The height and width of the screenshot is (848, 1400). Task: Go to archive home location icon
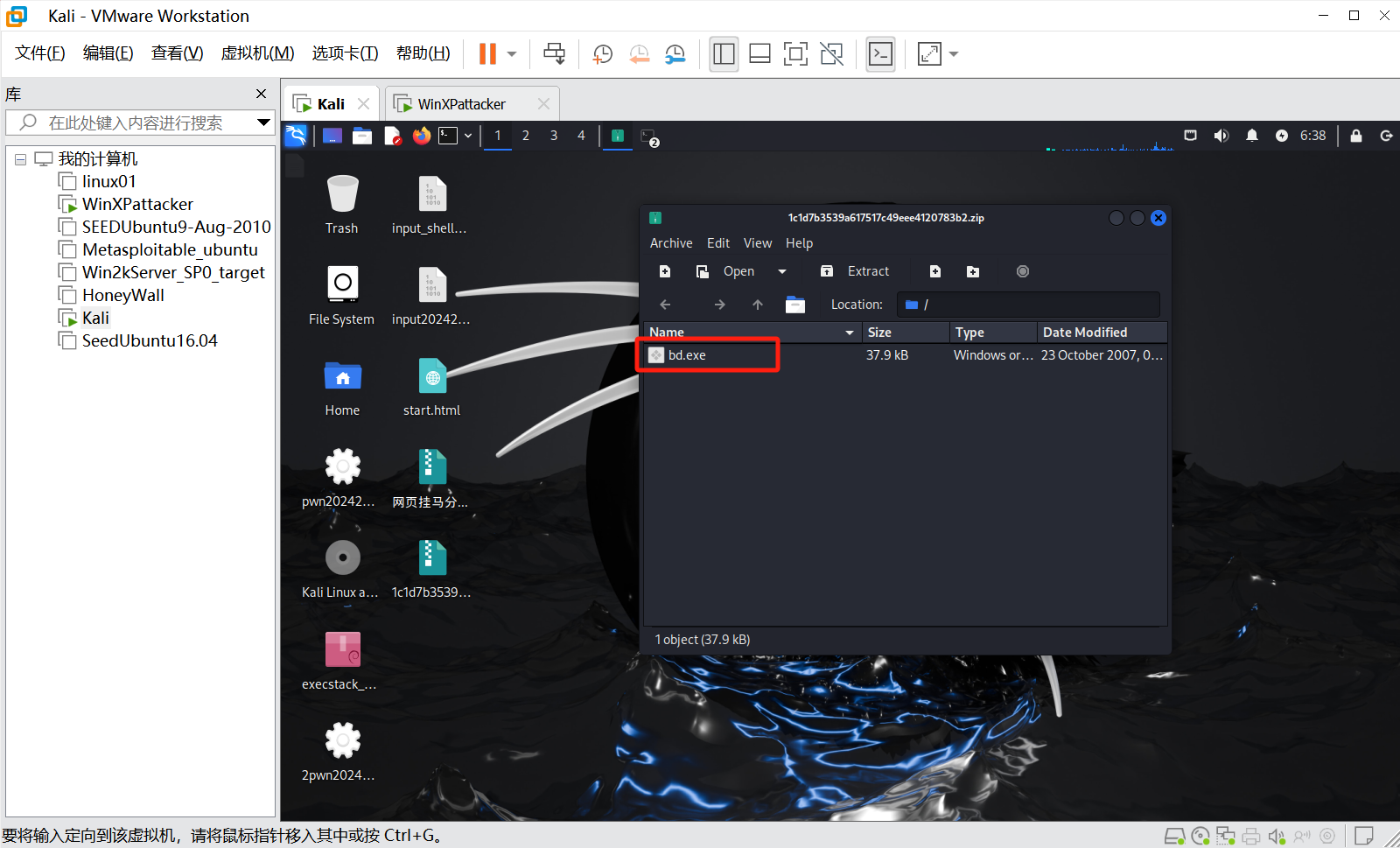[795, 305]
